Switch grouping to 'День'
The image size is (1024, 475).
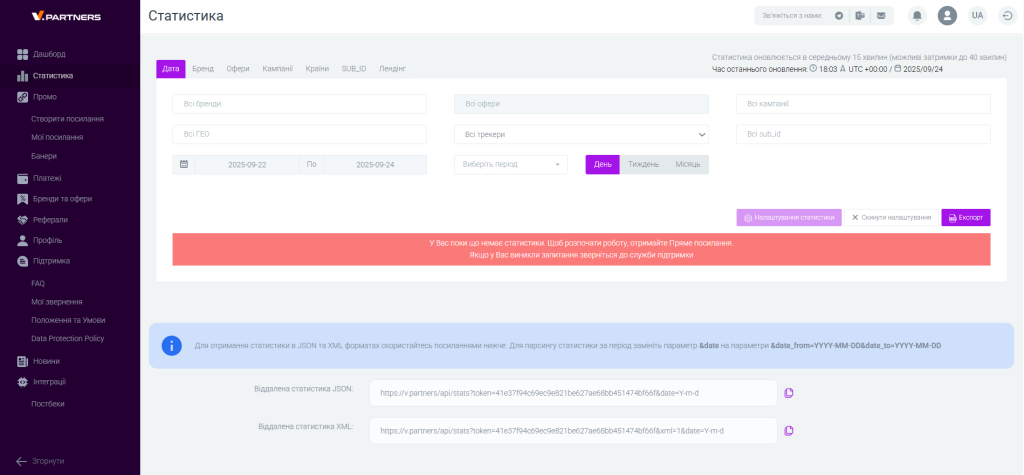[602, 164]
